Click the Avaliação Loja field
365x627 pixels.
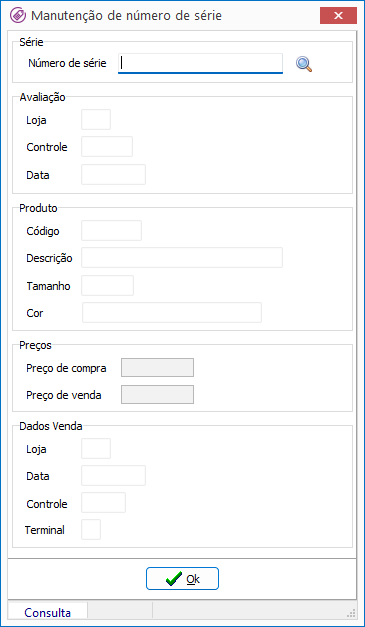96,120
